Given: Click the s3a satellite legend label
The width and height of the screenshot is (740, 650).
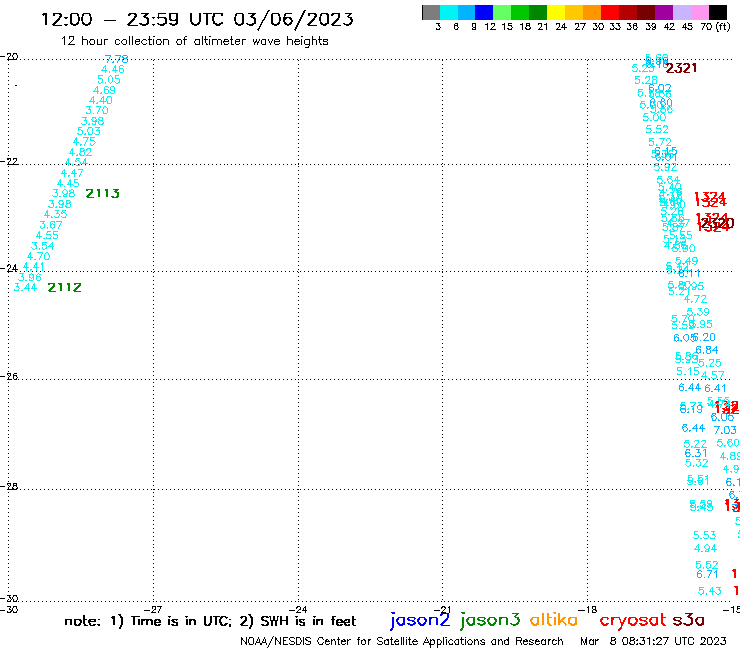Looking at the screenshot, I should (x=688, y=620).
